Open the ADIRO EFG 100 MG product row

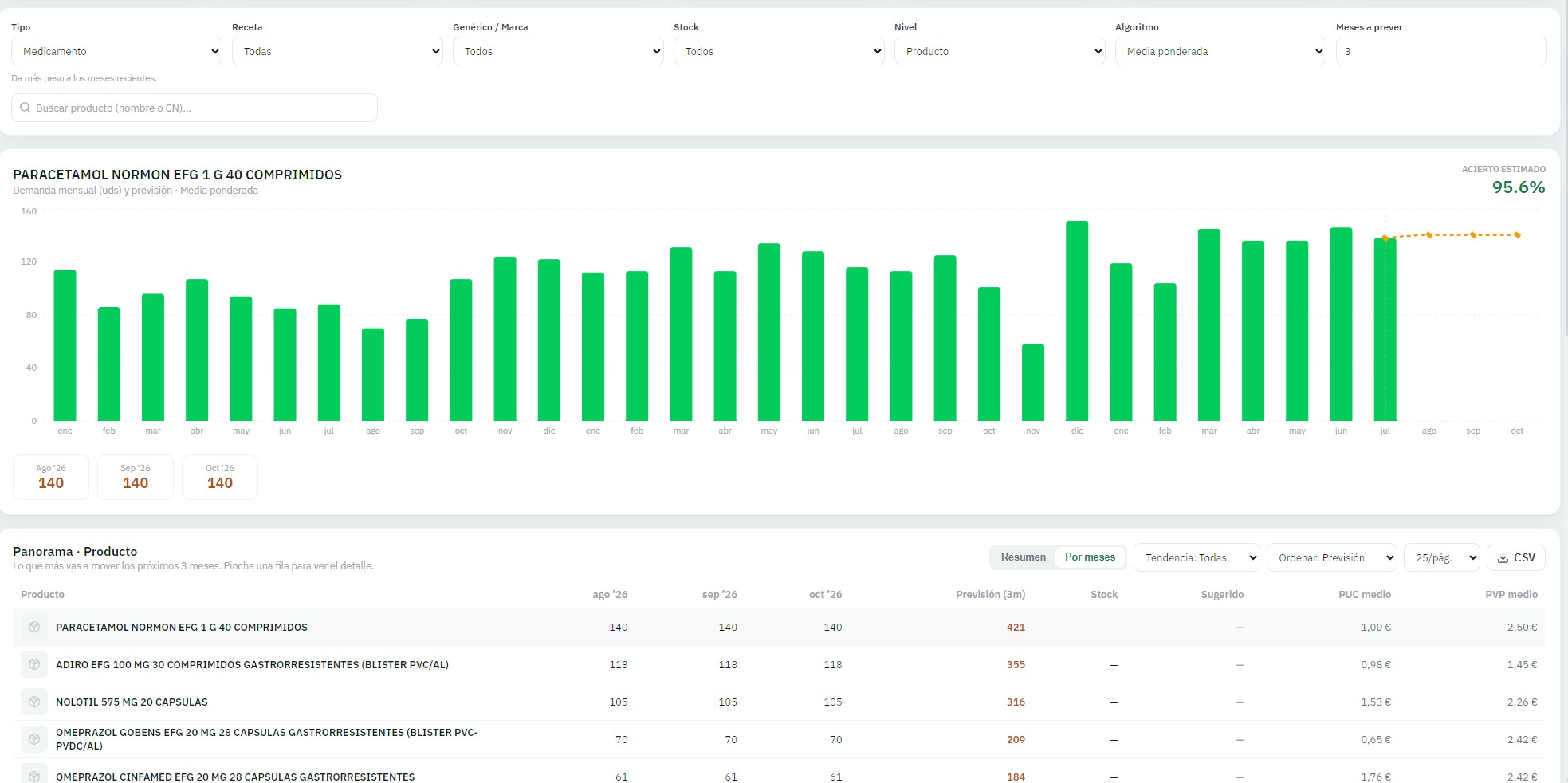tap(779, 664)
